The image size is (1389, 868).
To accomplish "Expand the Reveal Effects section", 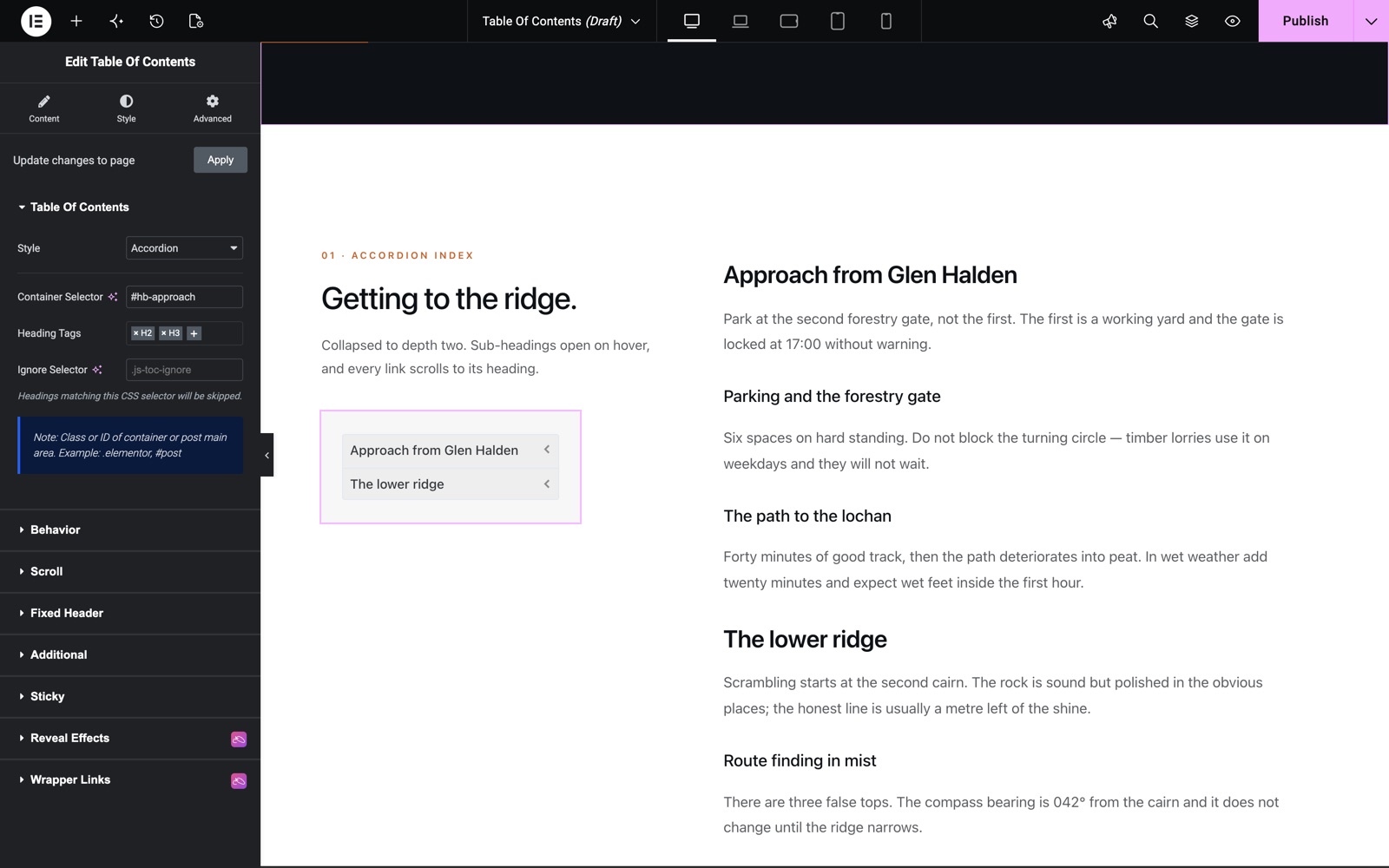I will coord(130,738).
